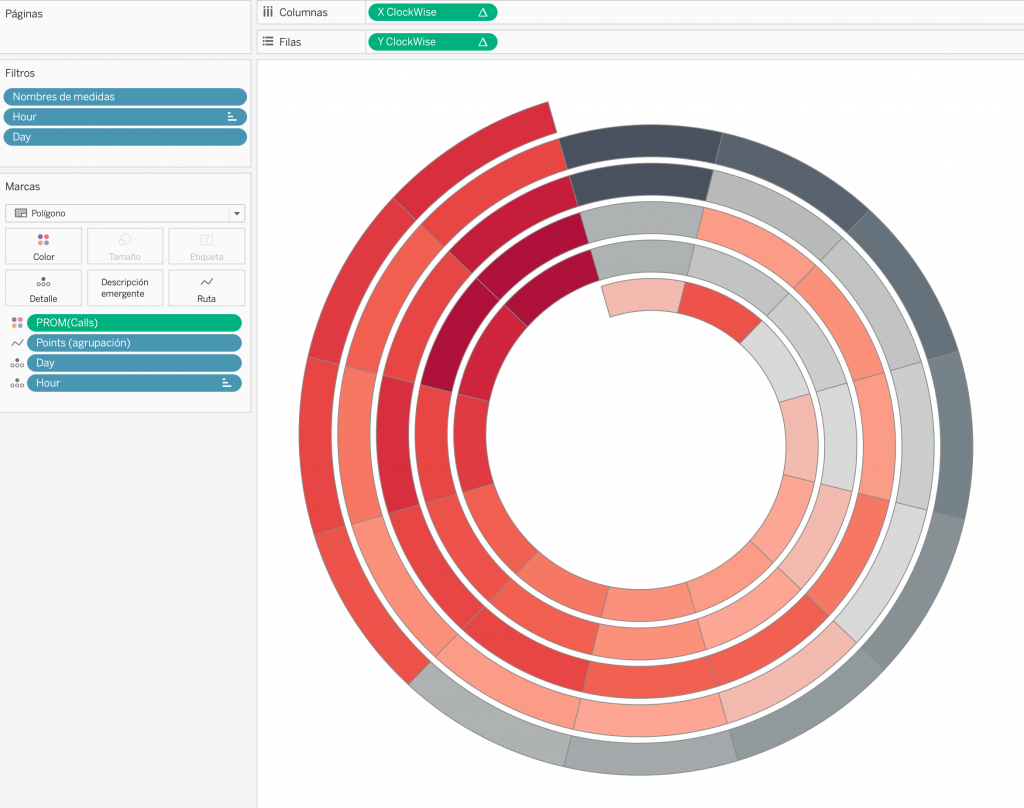This screenshot has width=1024, height=808.
Task: Open the Descripción emergente tooltip card
Action: [x=125, y=288]
